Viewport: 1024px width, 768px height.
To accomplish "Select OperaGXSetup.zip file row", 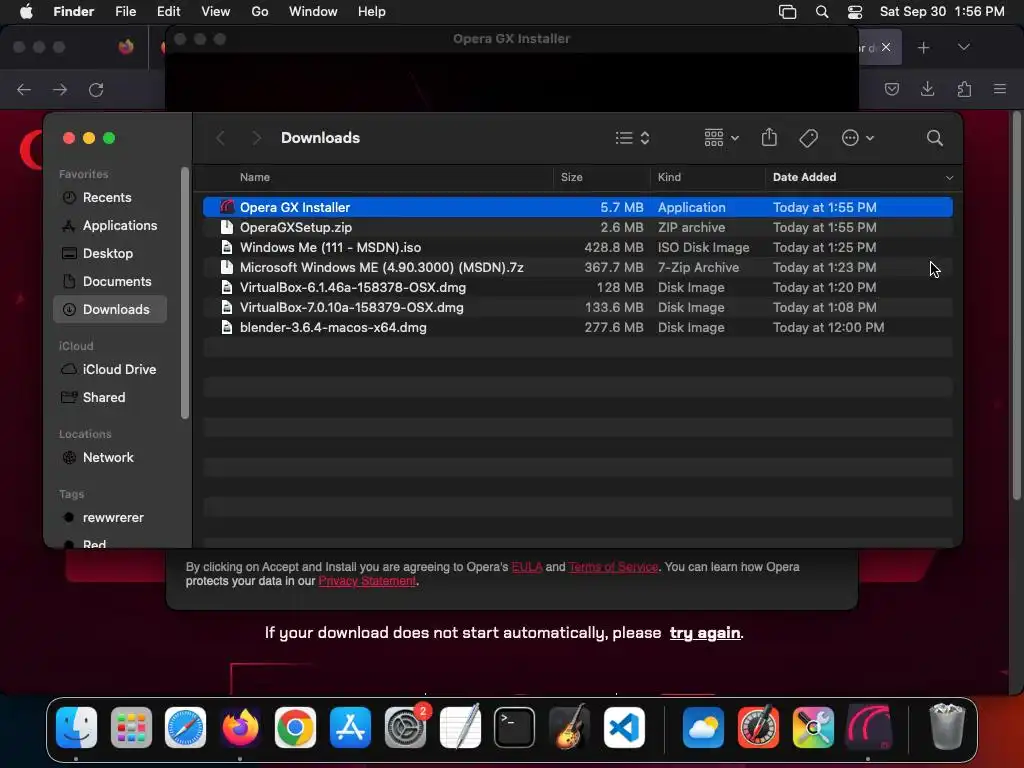I will pyautogui.click(x=577, y=227).
